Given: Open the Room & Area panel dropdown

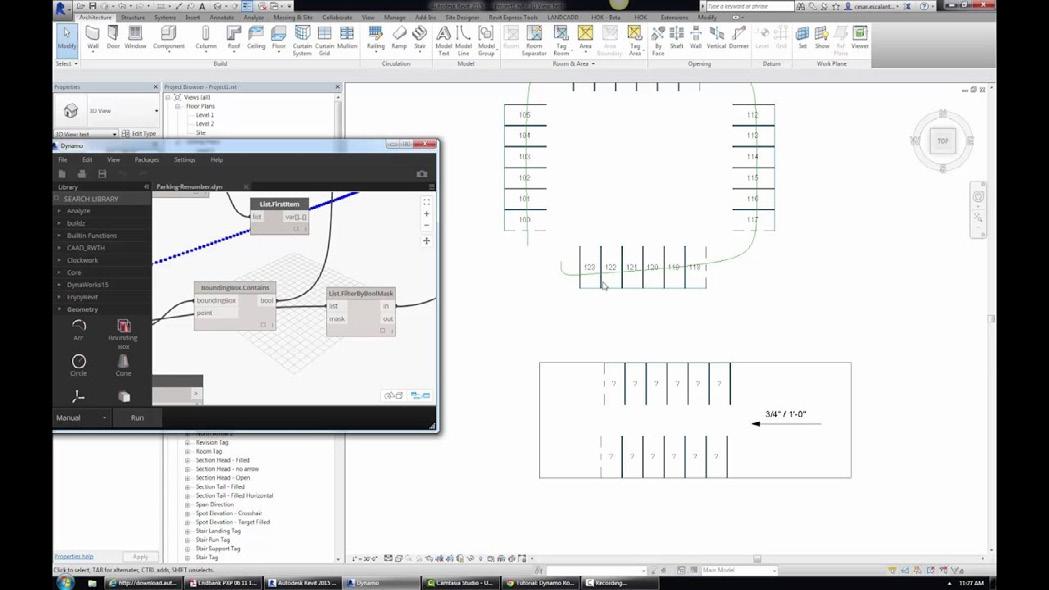Looking at the screenshot, I should click(x=573, y=64).
